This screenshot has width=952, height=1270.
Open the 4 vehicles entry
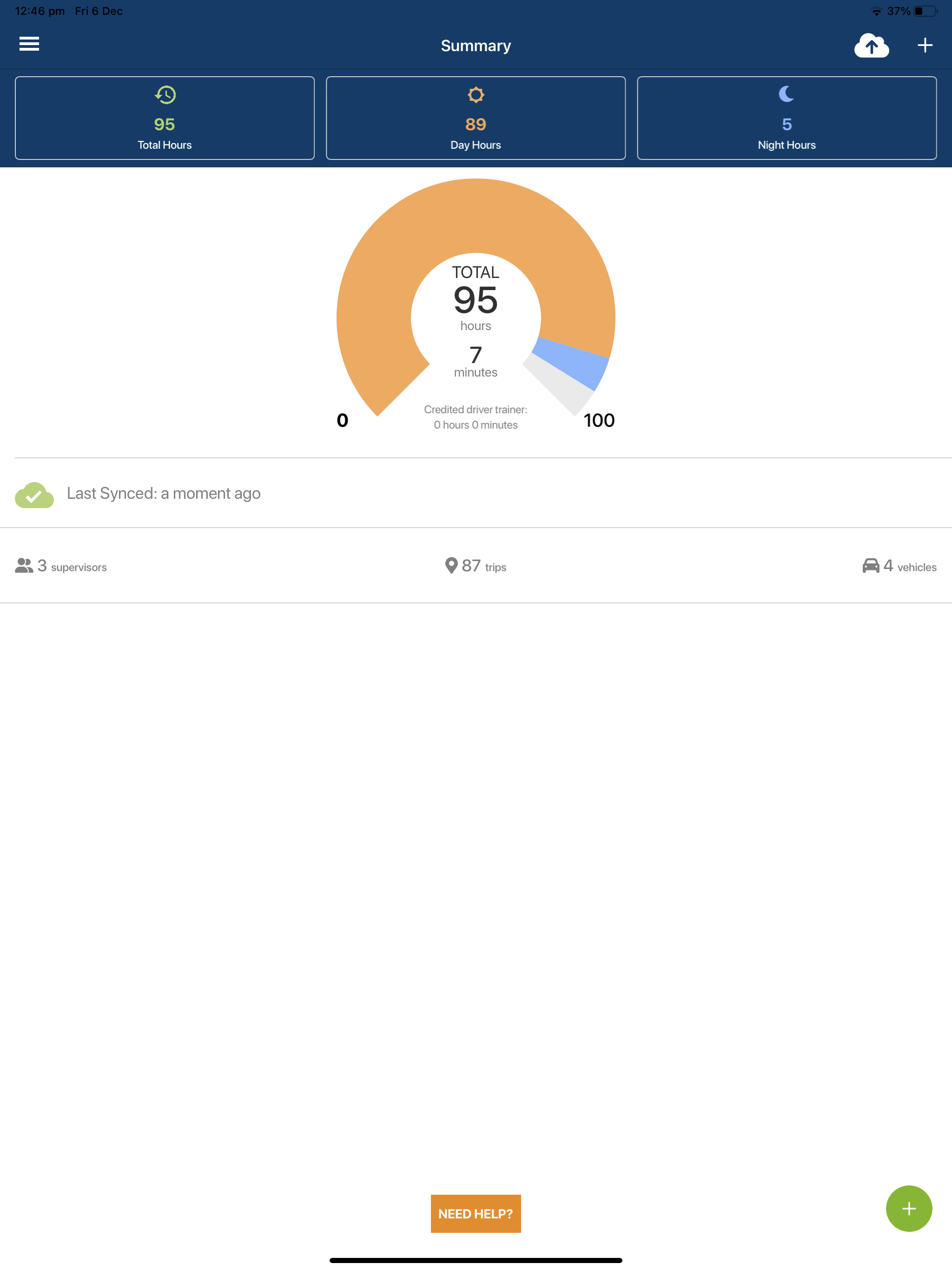click(x=899, y=566)
